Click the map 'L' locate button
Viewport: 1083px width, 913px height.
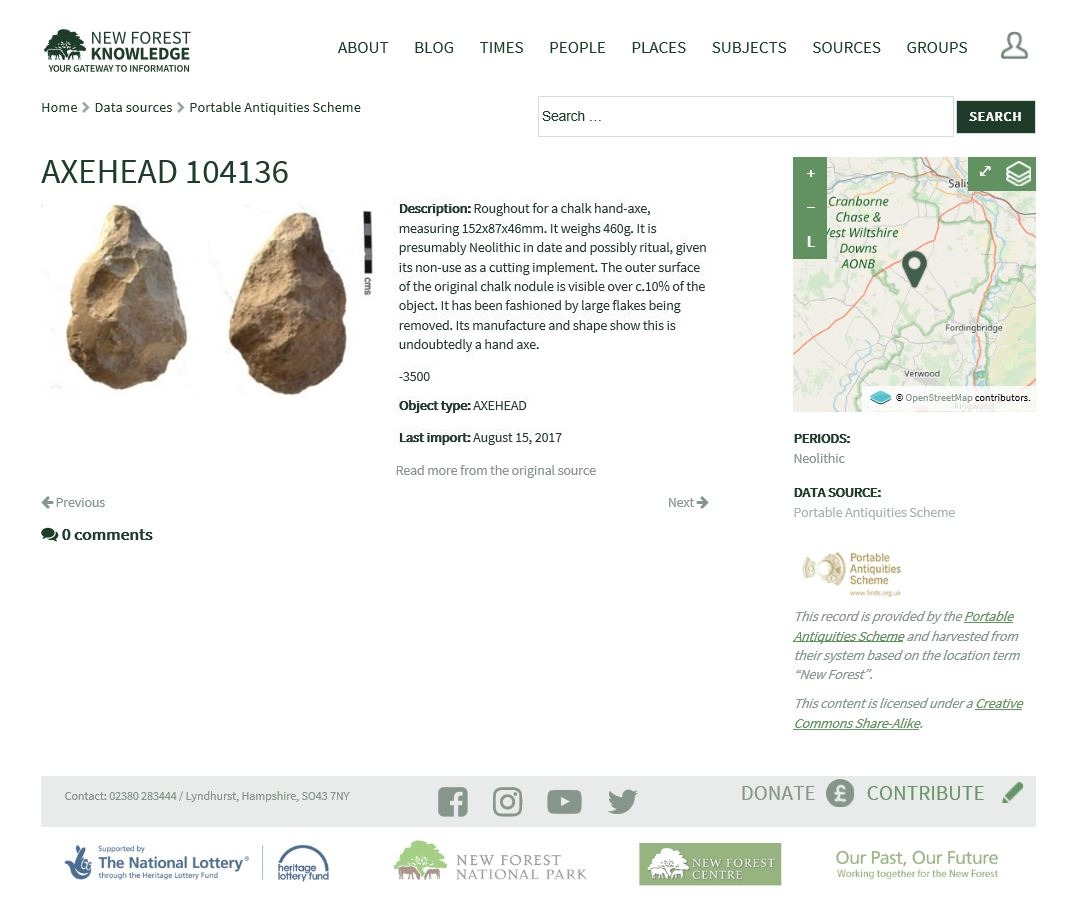click(810, 242)
